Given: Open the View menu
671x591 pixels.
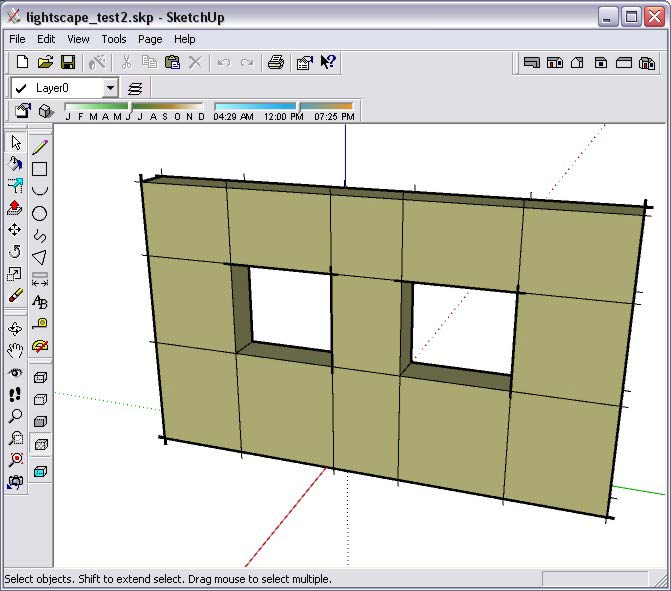Looking at the screenshot, I should pos(78,39).
